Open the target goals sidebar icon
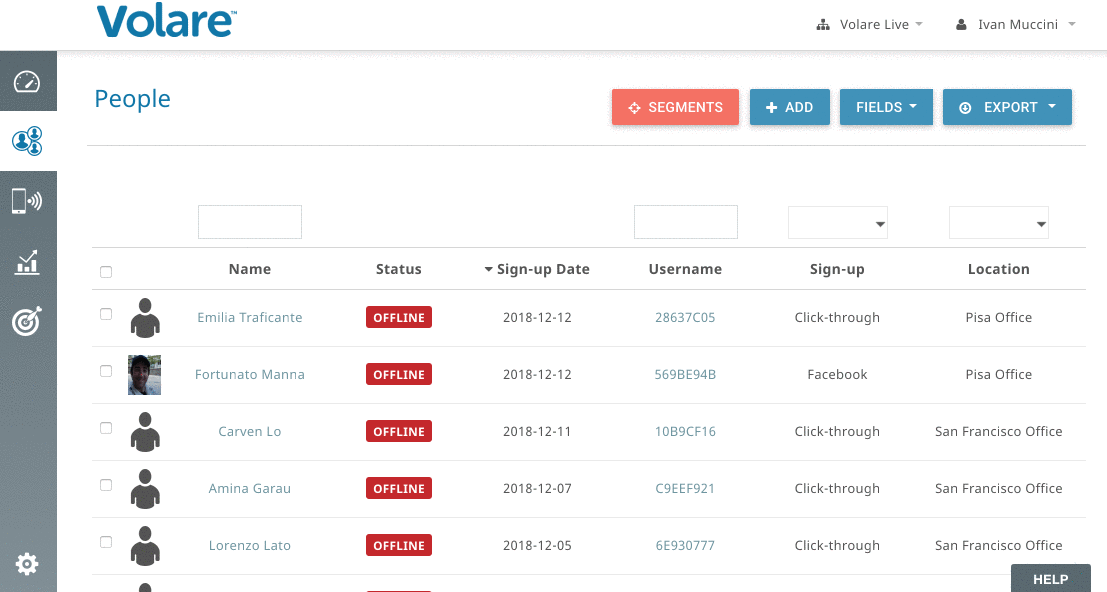This screenshot has height=592, width=1107. (28, 321)
